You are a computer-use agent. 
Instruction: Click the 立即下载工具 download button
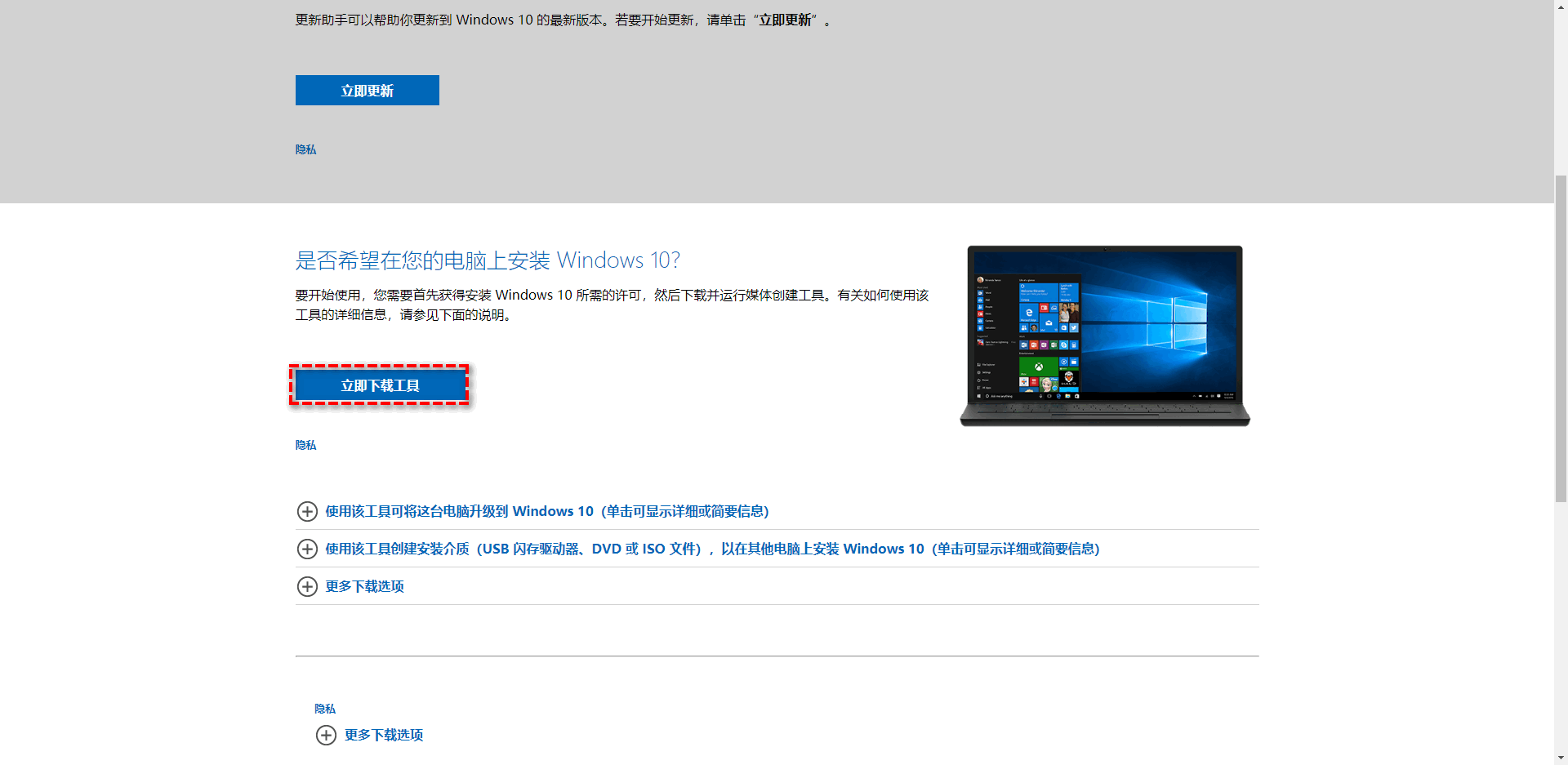pyautogui.click(x=380, y=385)
